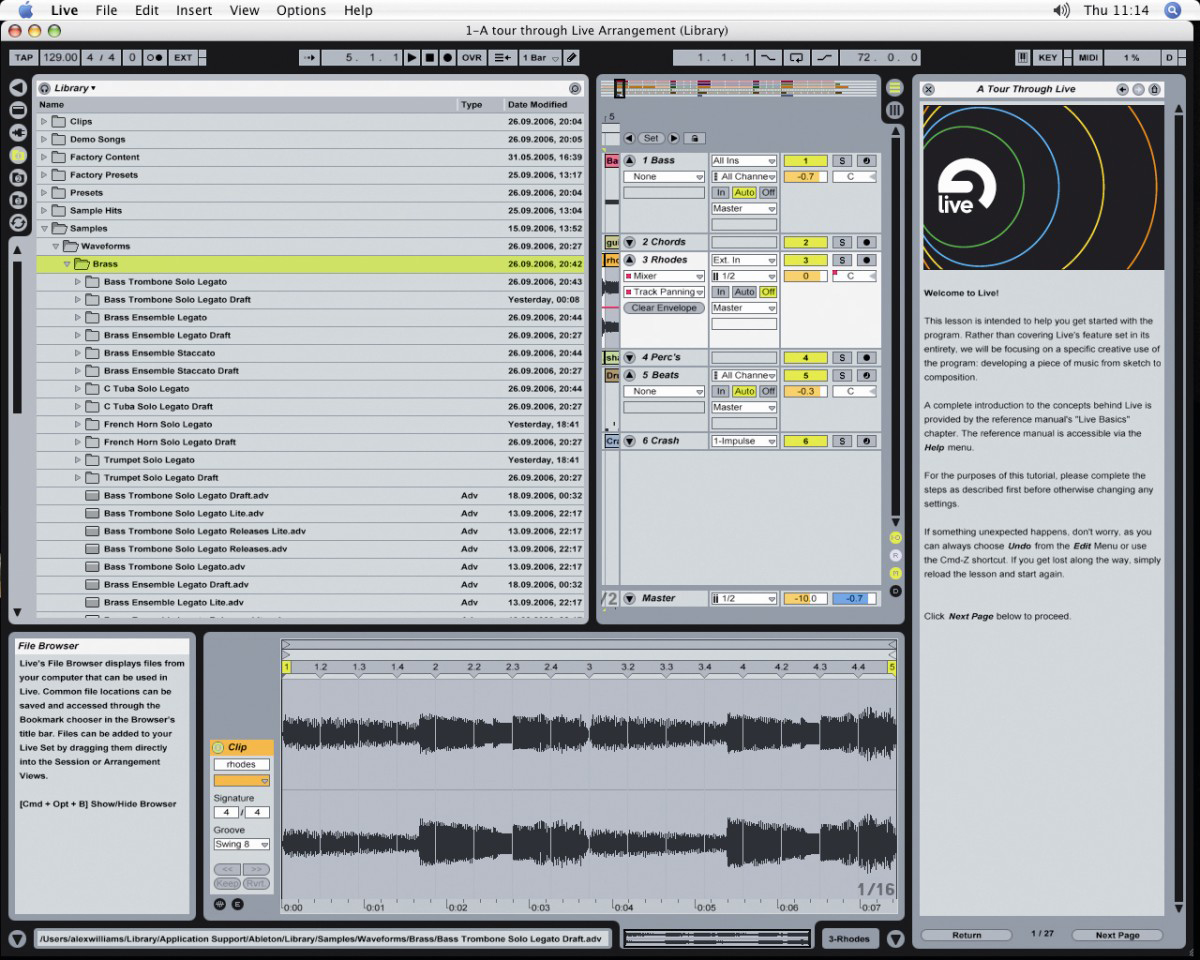Image resolution: width=1200 pixels, height=960 pixels.
Task: Open the Hot-Swap Browser circular arrows icon
Action: 18,223
